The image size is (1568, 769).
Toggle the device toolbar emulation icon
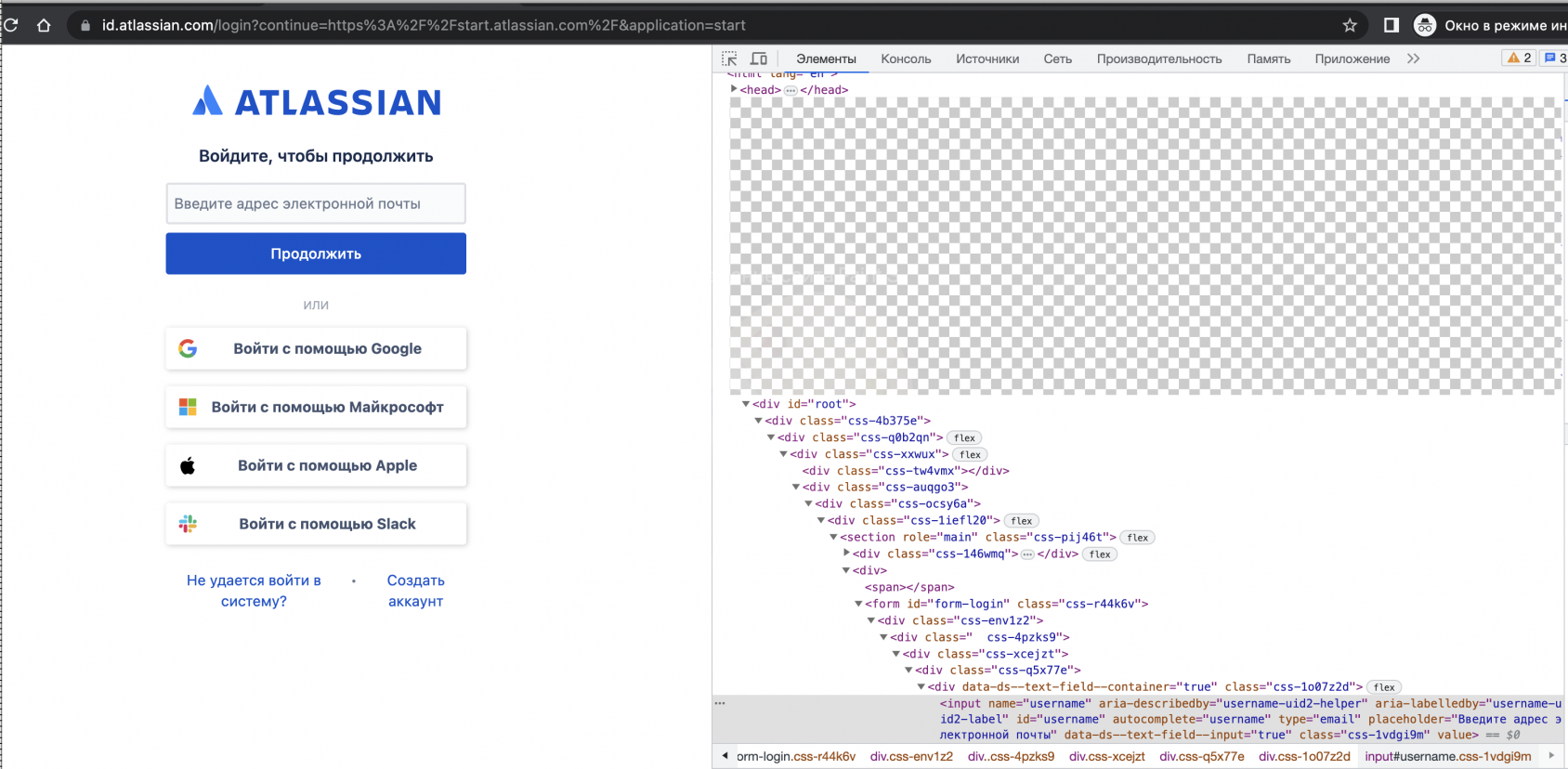[x=759, y=59]
